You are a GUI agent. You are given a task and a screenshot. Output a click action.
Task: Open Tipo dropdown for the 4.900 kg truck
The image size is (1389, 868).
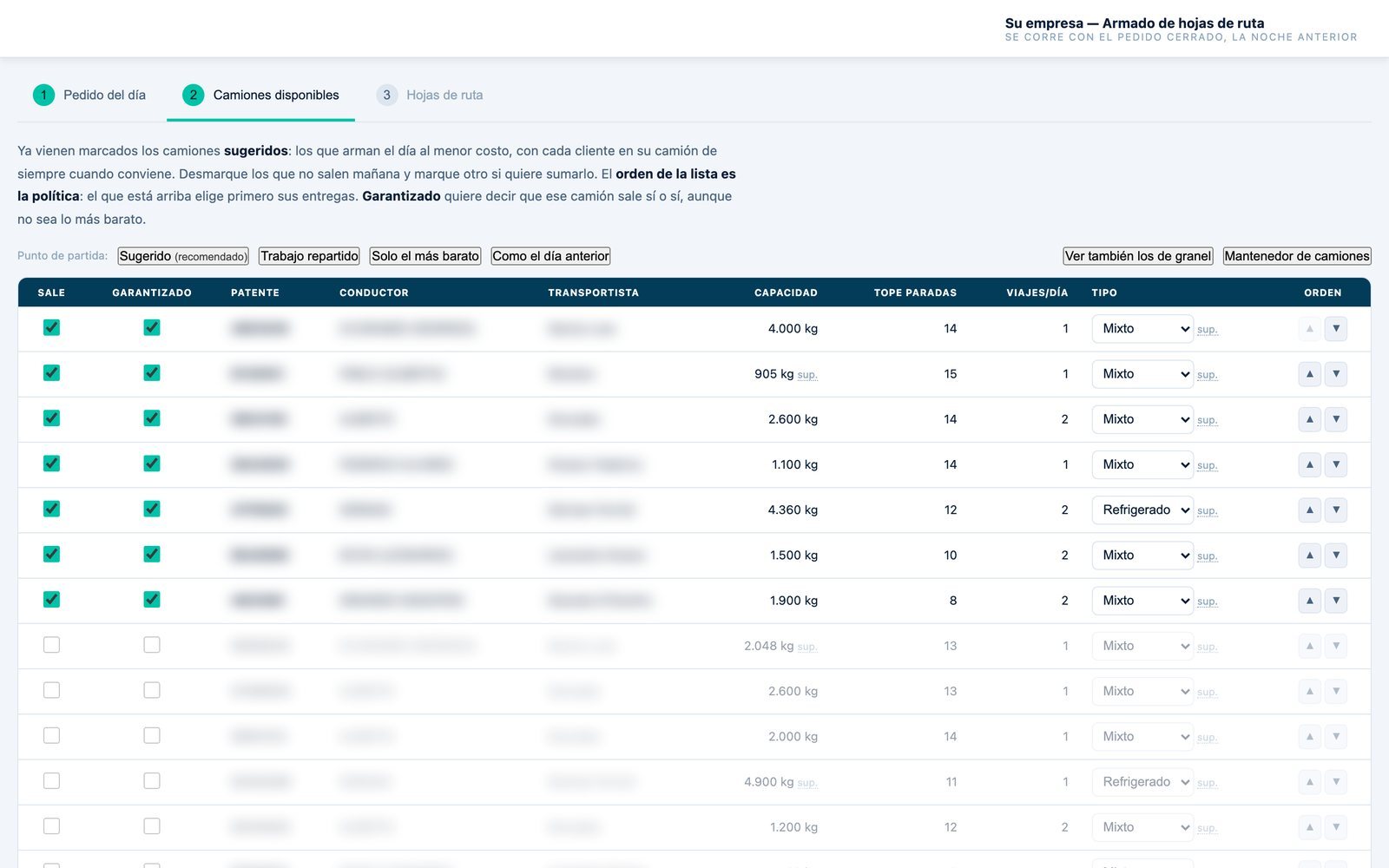coord(1142,782)
